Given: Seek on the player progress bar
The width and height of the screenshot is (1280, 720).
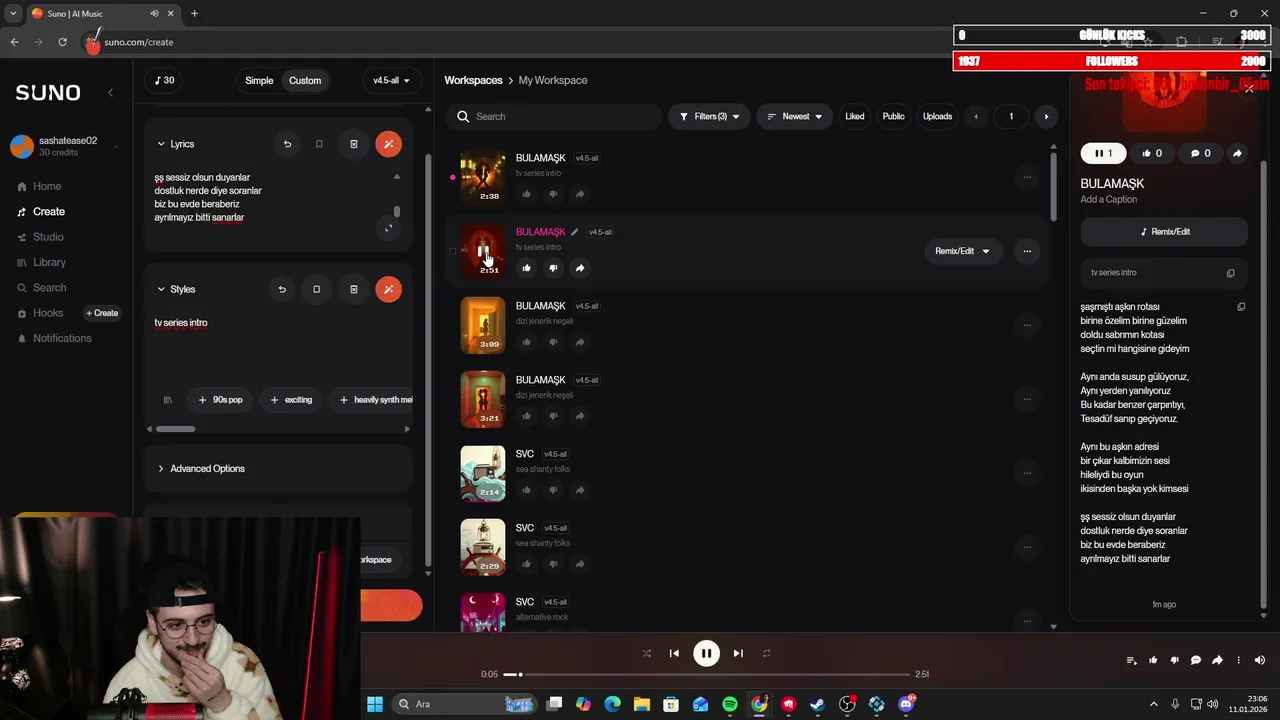Looking at the screenshot, I should pyautogui.click(x=706, y=674).
